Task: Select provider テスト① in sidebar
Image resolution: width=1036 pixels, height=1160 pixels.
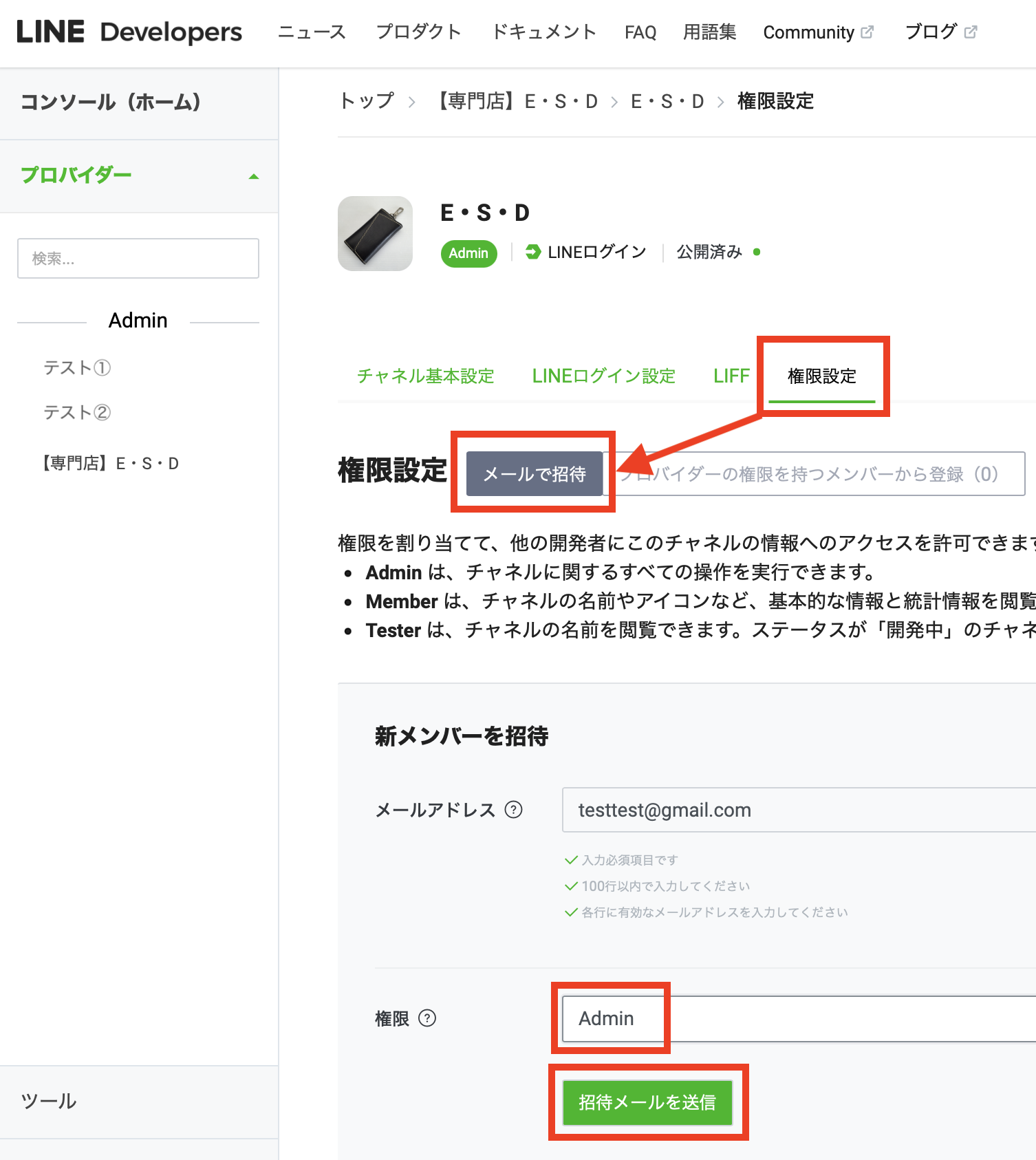Action: (77, 368)
